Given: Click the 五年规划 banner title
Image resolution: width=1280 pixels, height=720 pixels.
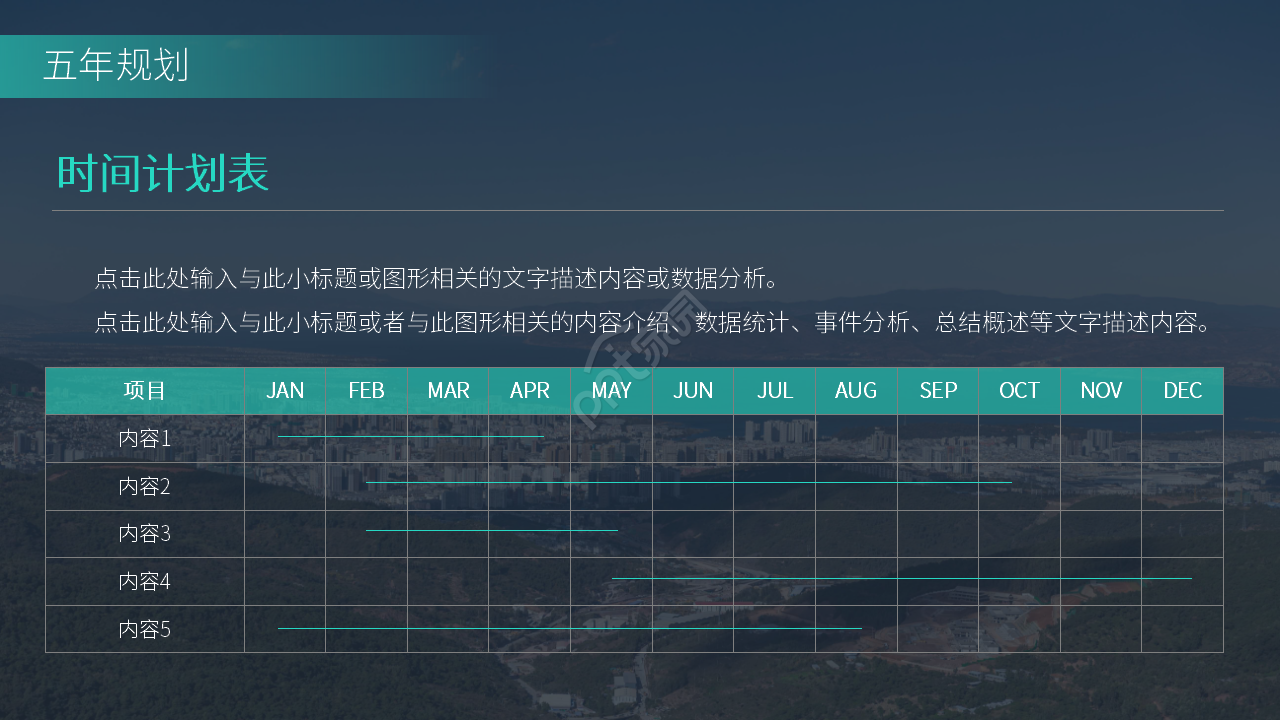Looking at the screenshot, I should 116,66.
